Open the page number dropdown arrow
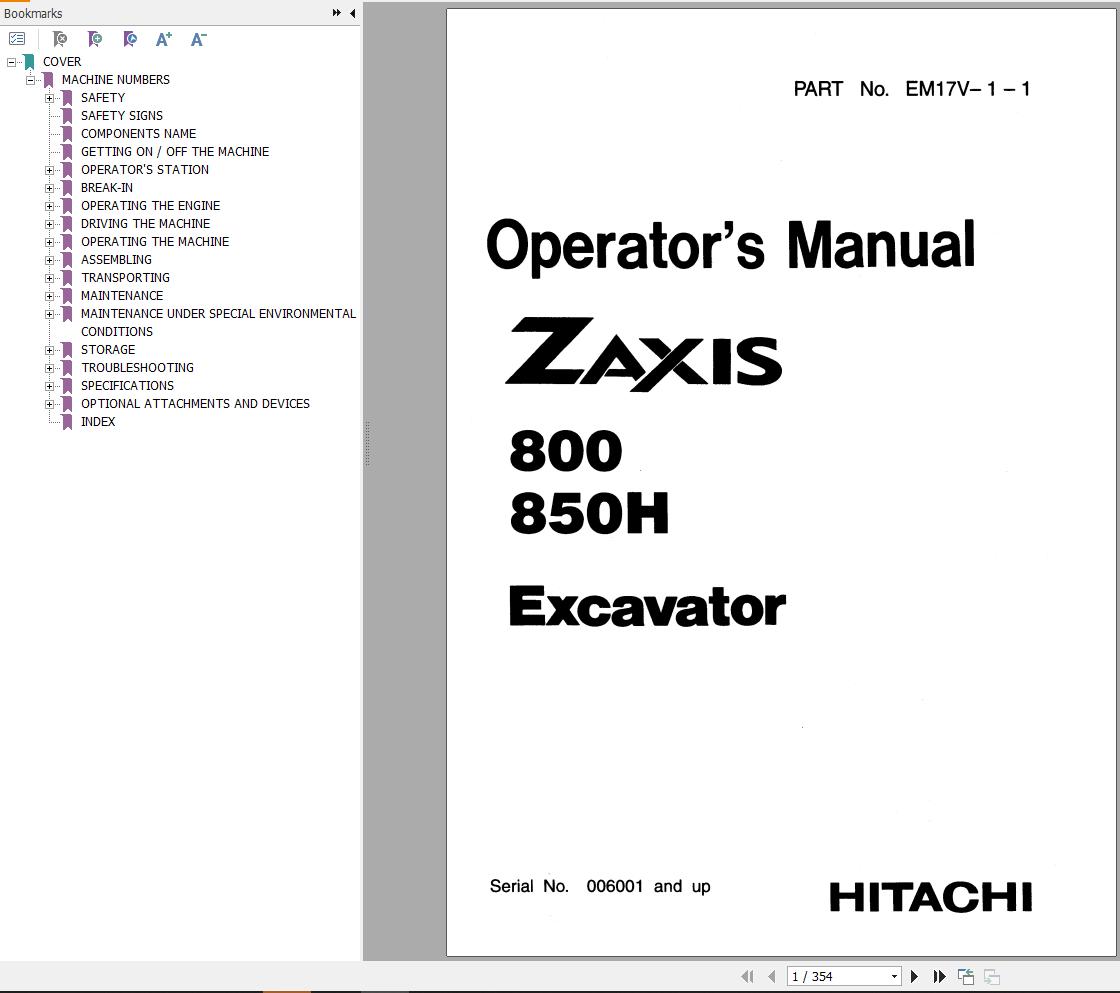The height and width of the screenshot is (993, 1120). click(894, 977)
